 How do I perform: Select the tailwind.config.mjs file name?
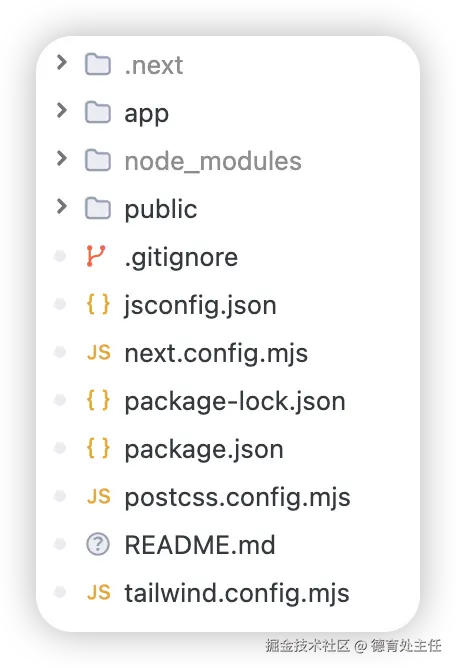237,593
